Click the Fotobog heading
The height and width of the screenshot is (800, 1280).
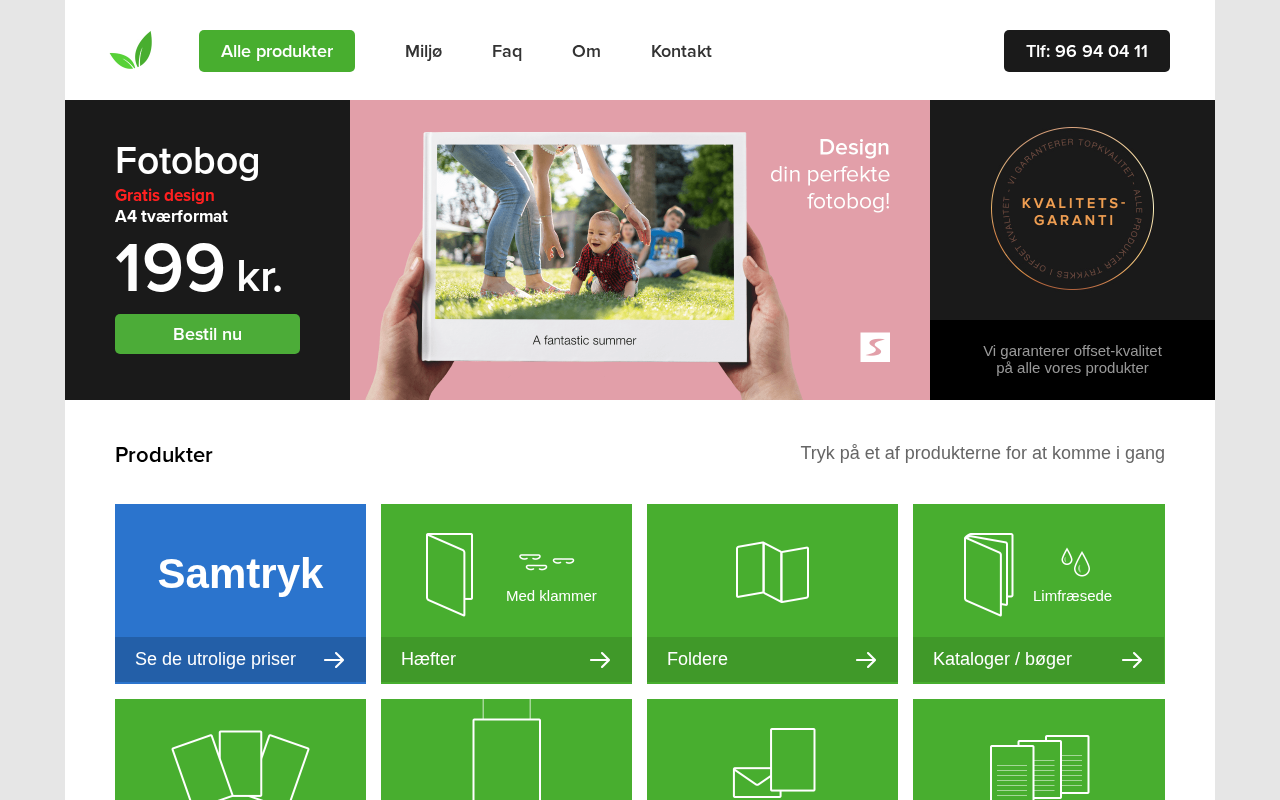(187, 161)
